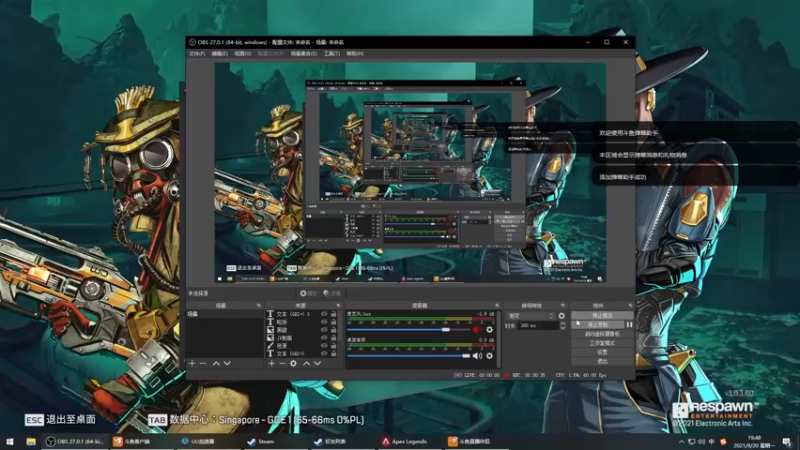Screen dimensions: 800x450
Task: Toggle the last Text (GDI+) source's eye icon
Action: point(324,353)
